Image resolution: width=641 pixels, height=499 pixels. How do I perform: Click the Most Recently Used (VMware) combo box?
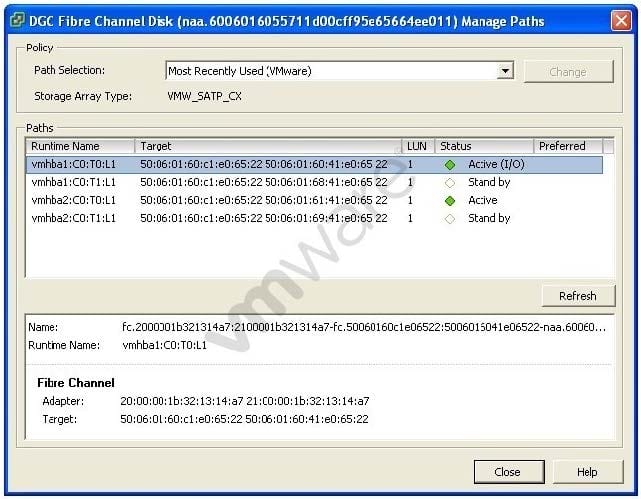(x=339, y=71)
